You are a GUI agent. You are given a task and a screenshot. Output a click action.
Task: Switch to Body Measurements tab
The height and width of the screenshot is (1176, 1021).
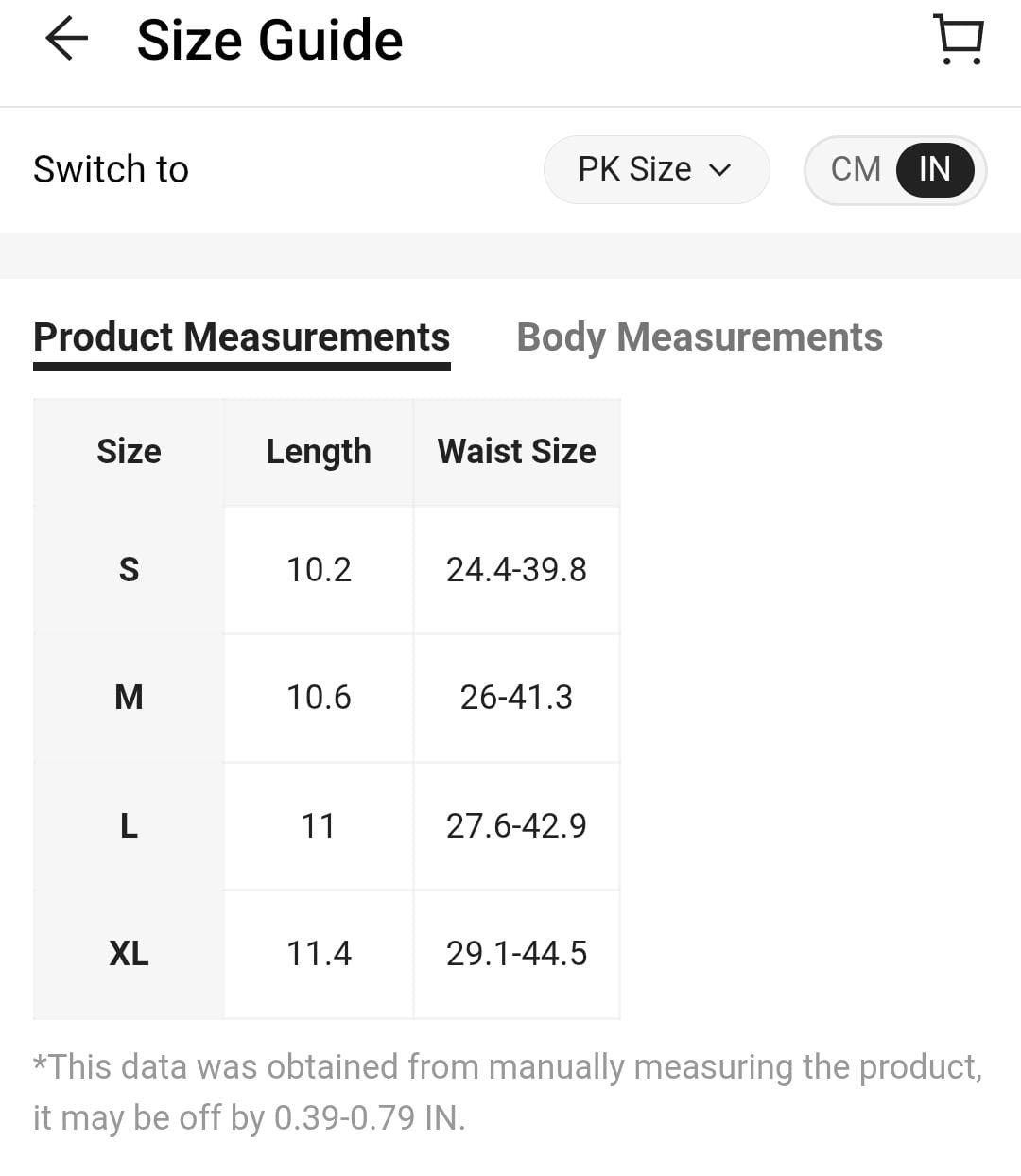coord(700,337)
